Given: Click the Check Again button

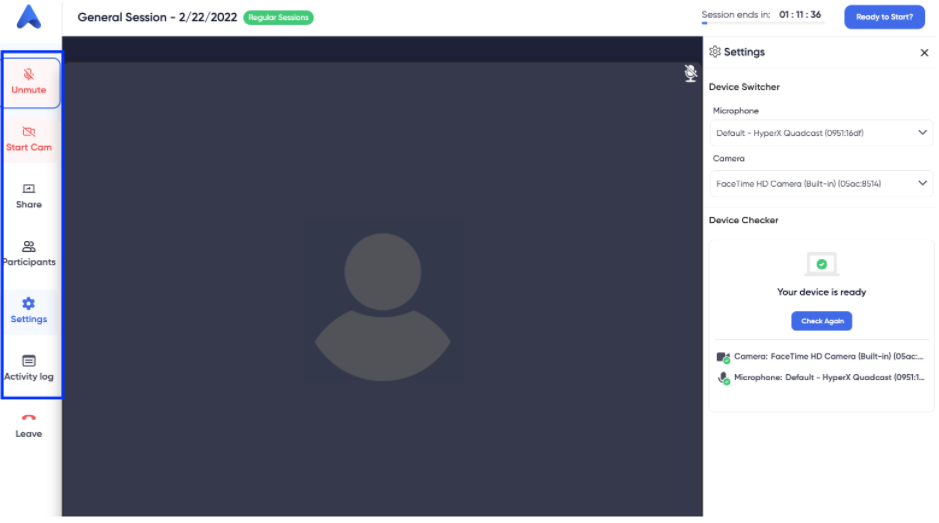Looking at the screenshot, I should tap(822, 321).
